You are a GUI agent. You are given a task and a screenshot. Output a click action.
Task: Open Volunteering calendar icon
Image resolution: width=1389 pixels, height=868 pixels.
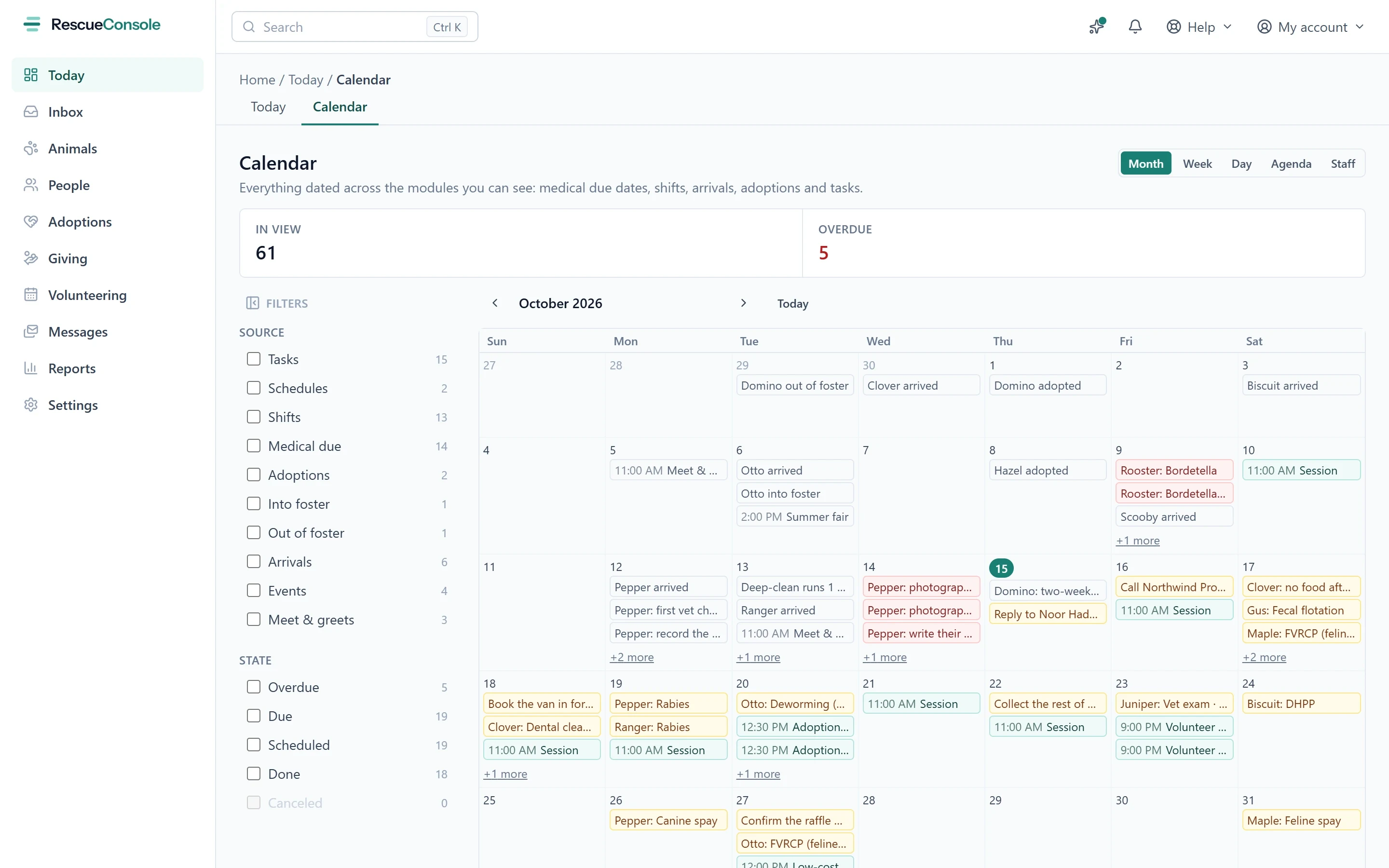pos(30,295)
